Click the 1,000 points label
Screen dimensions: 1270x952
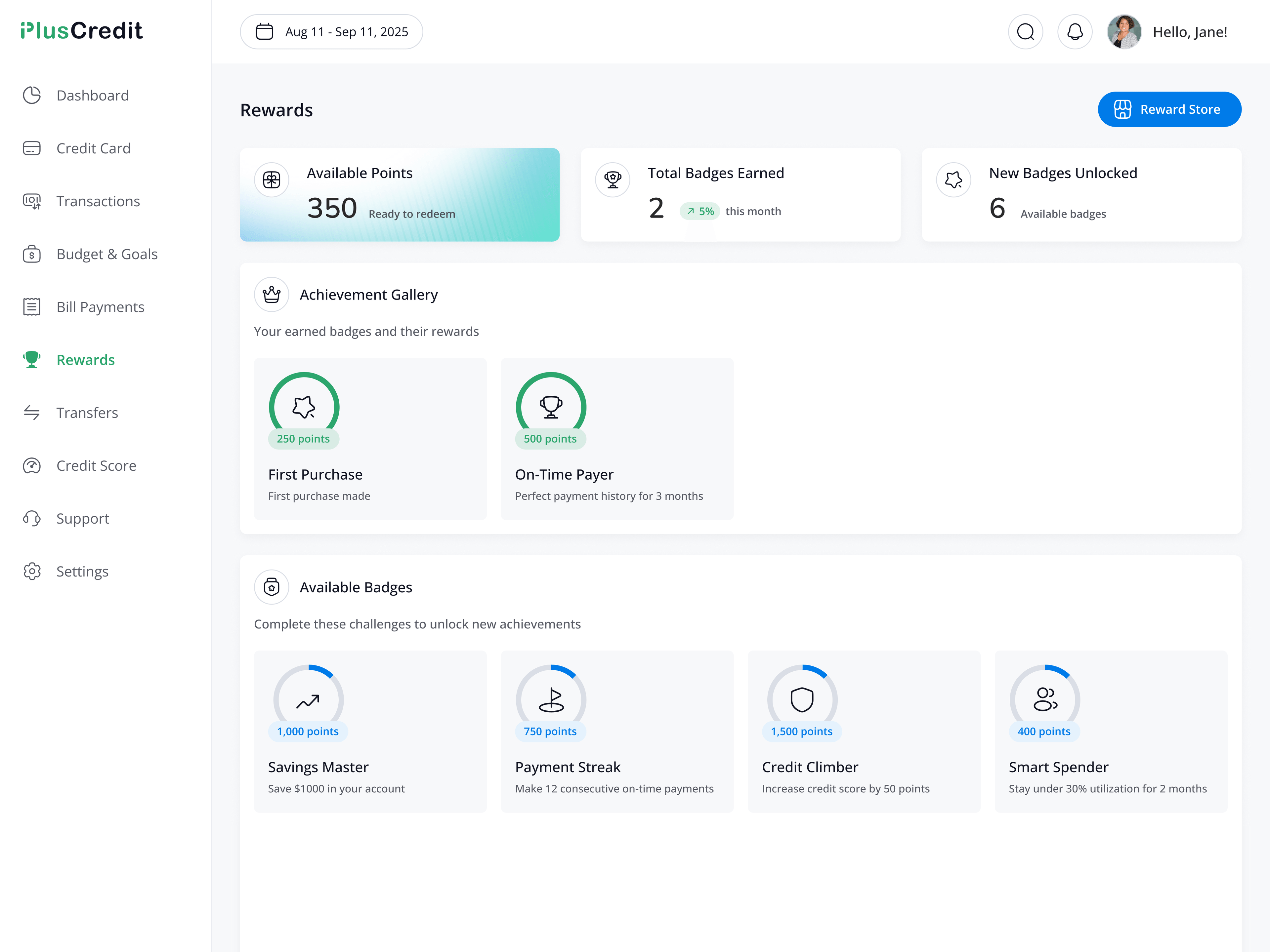[x=308, y=732]
